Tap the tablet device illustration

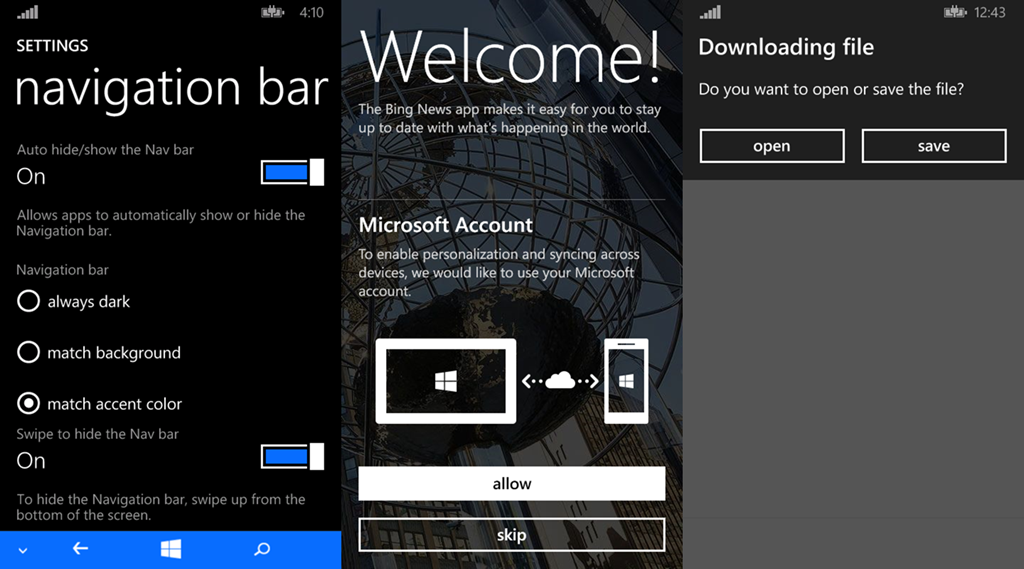point(445,381)
